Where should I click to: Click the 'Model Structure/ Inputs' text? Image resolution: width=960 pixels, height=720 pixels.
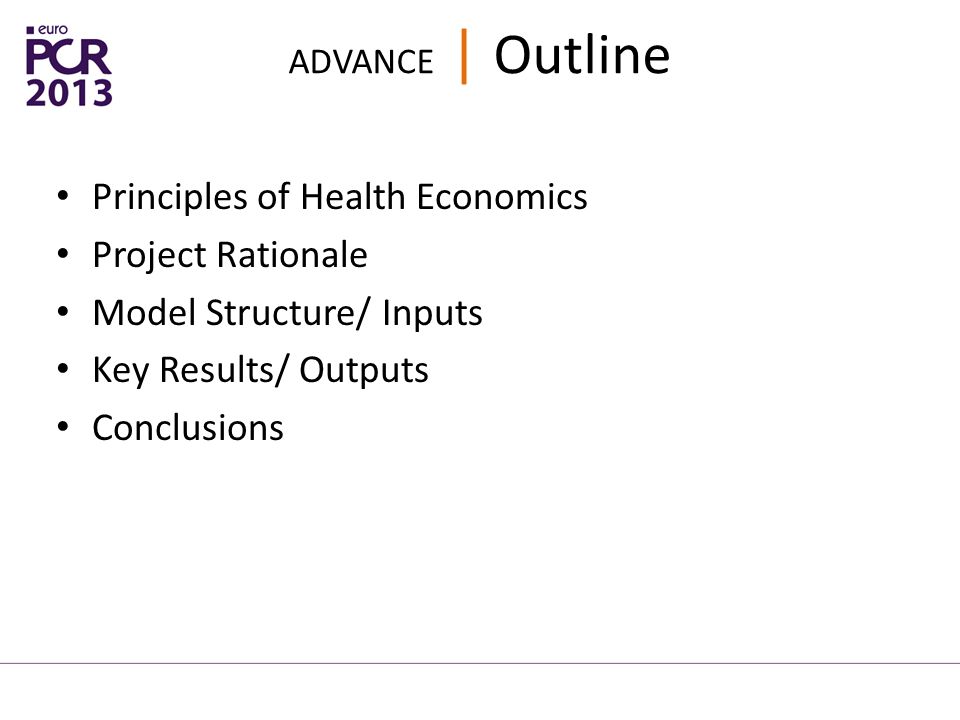point(288,313)
